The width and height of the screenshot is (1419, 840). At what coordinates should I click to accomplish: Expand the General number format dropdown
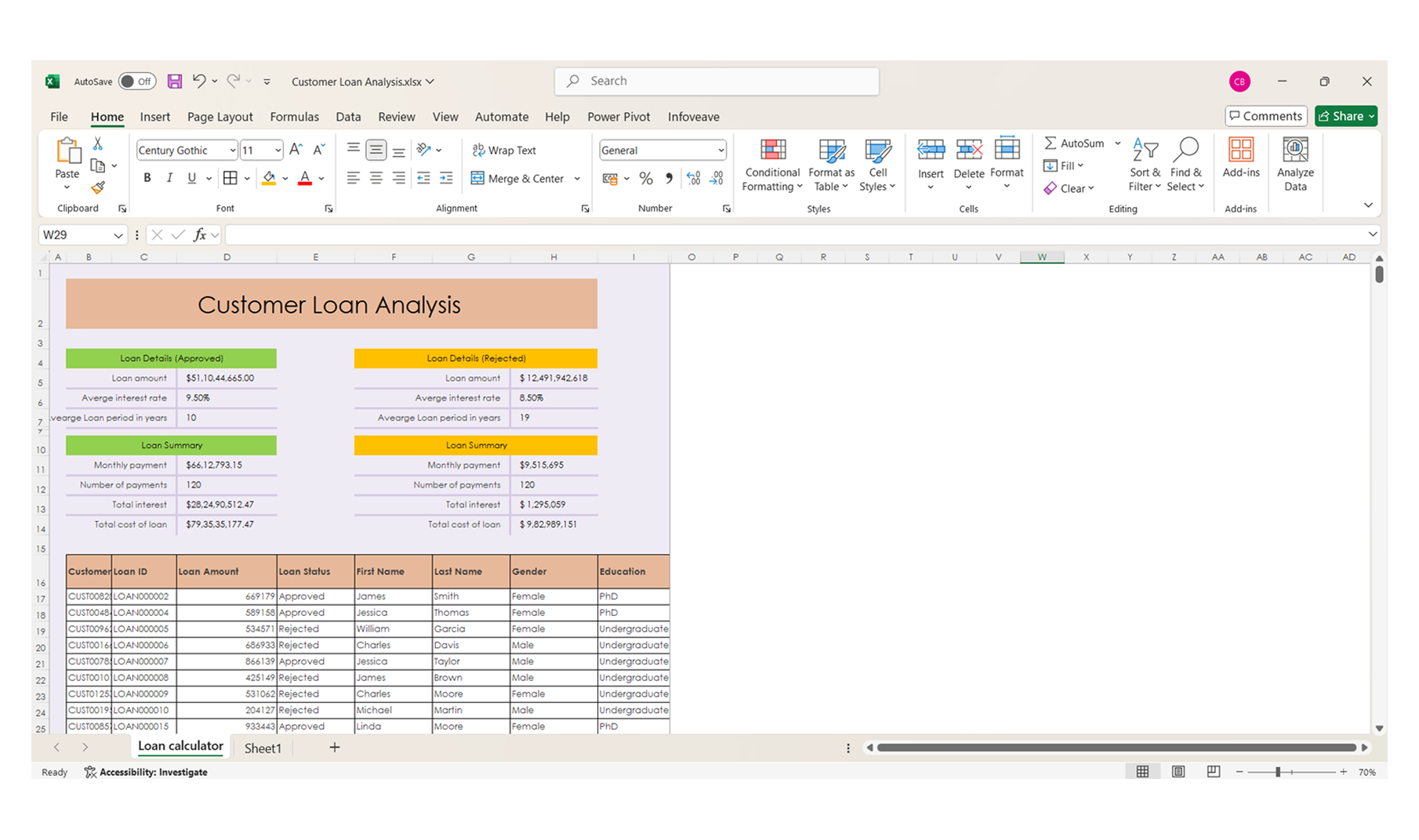(x=720, y=150)
